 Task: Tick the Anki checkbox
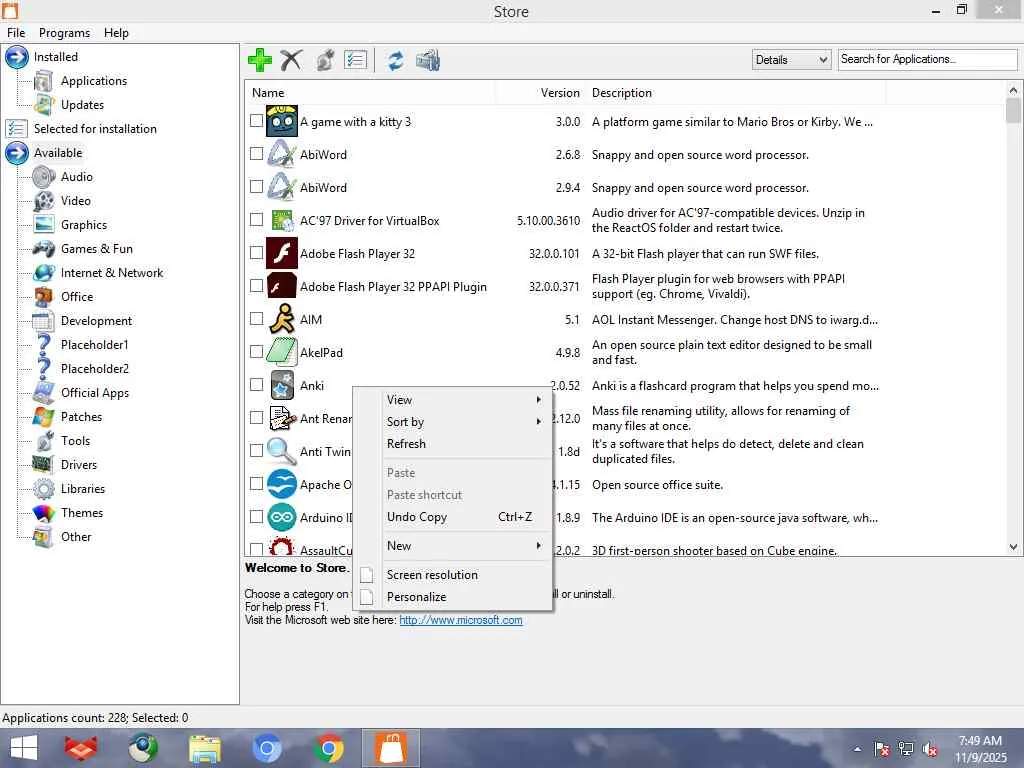257,385
